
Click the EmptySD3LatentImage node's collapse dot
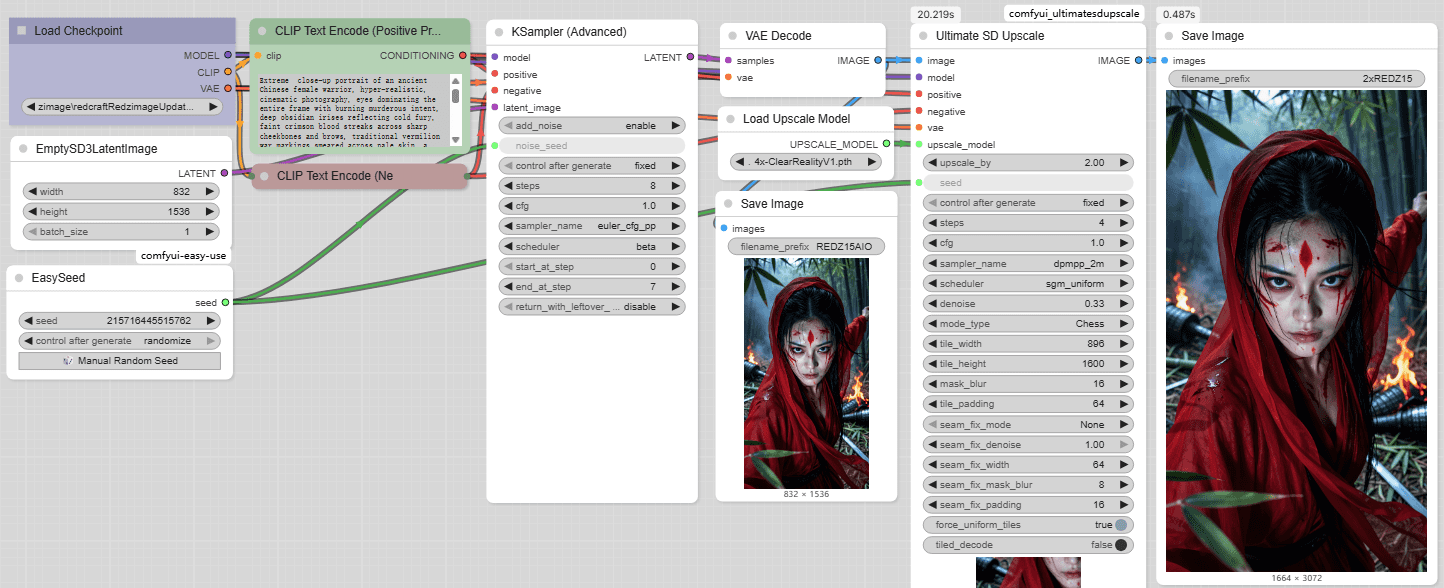[23, 149]
